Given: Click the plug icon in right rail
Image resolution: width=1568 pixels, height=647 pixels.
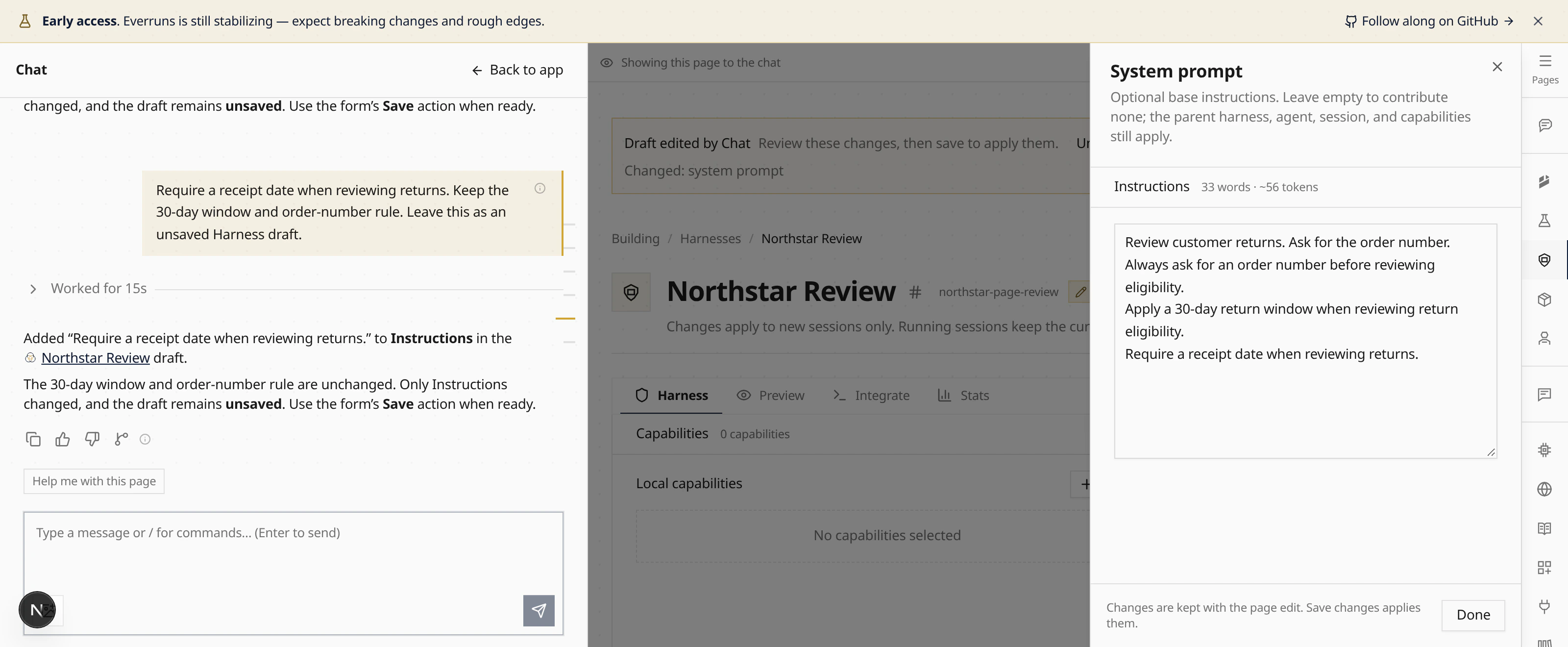Looking at the screenshot, I should [x=1544, y=606].
